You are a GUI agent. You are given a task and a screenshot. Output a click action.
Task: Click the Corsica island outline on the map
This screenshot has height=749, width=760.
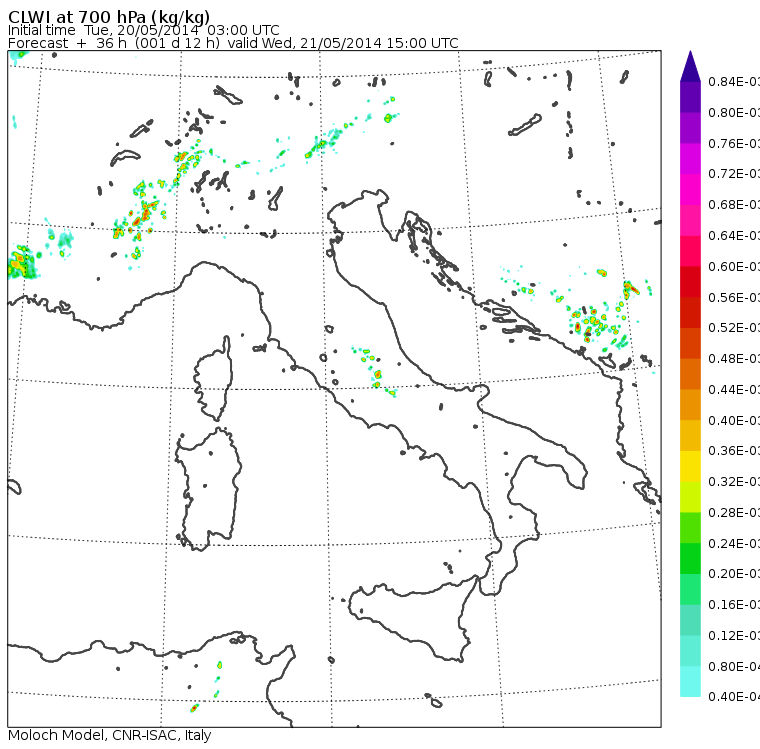click(x=214, y=378)
